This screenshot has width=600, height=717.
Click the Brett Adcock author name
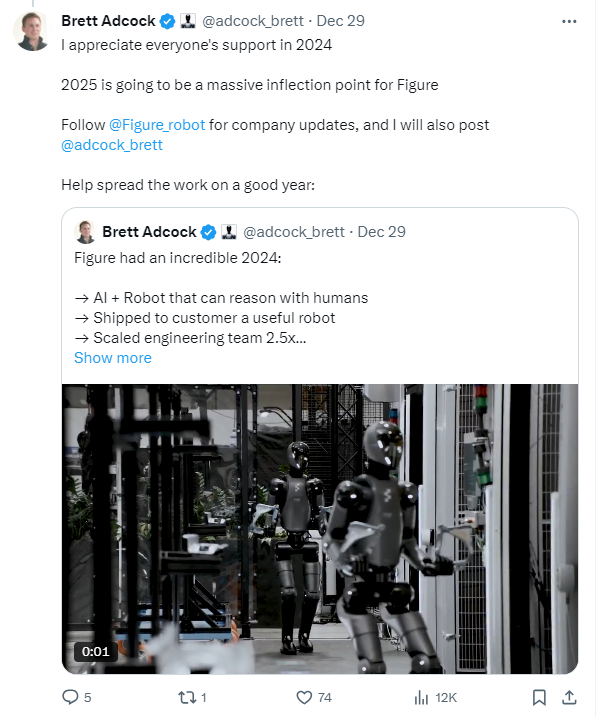click(107, 20)
